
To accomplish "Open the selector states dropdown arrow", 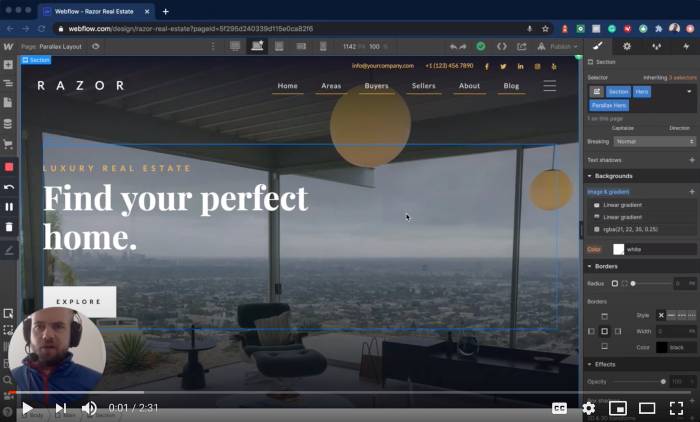I will pos(689,92).
